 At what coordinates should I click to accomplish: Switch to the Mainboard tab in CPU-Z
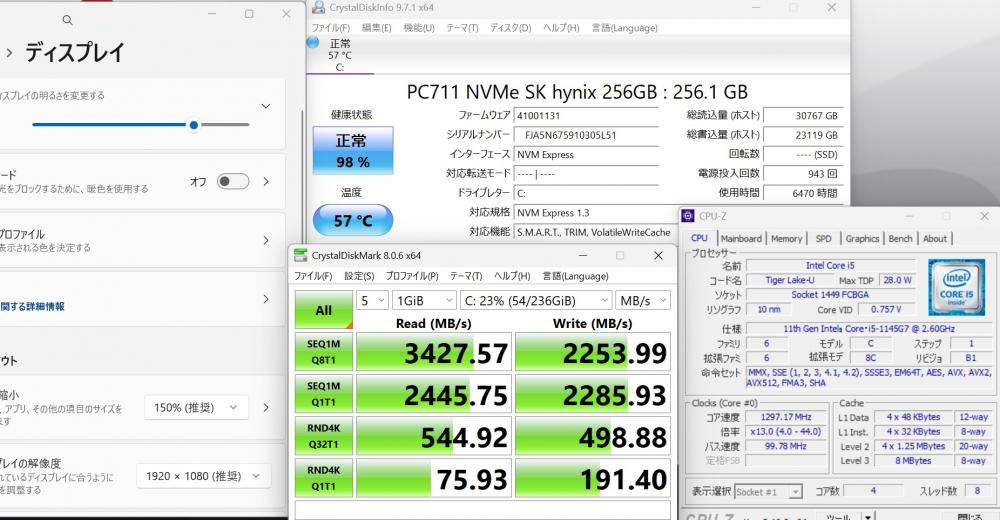click(x=741, y=239)
